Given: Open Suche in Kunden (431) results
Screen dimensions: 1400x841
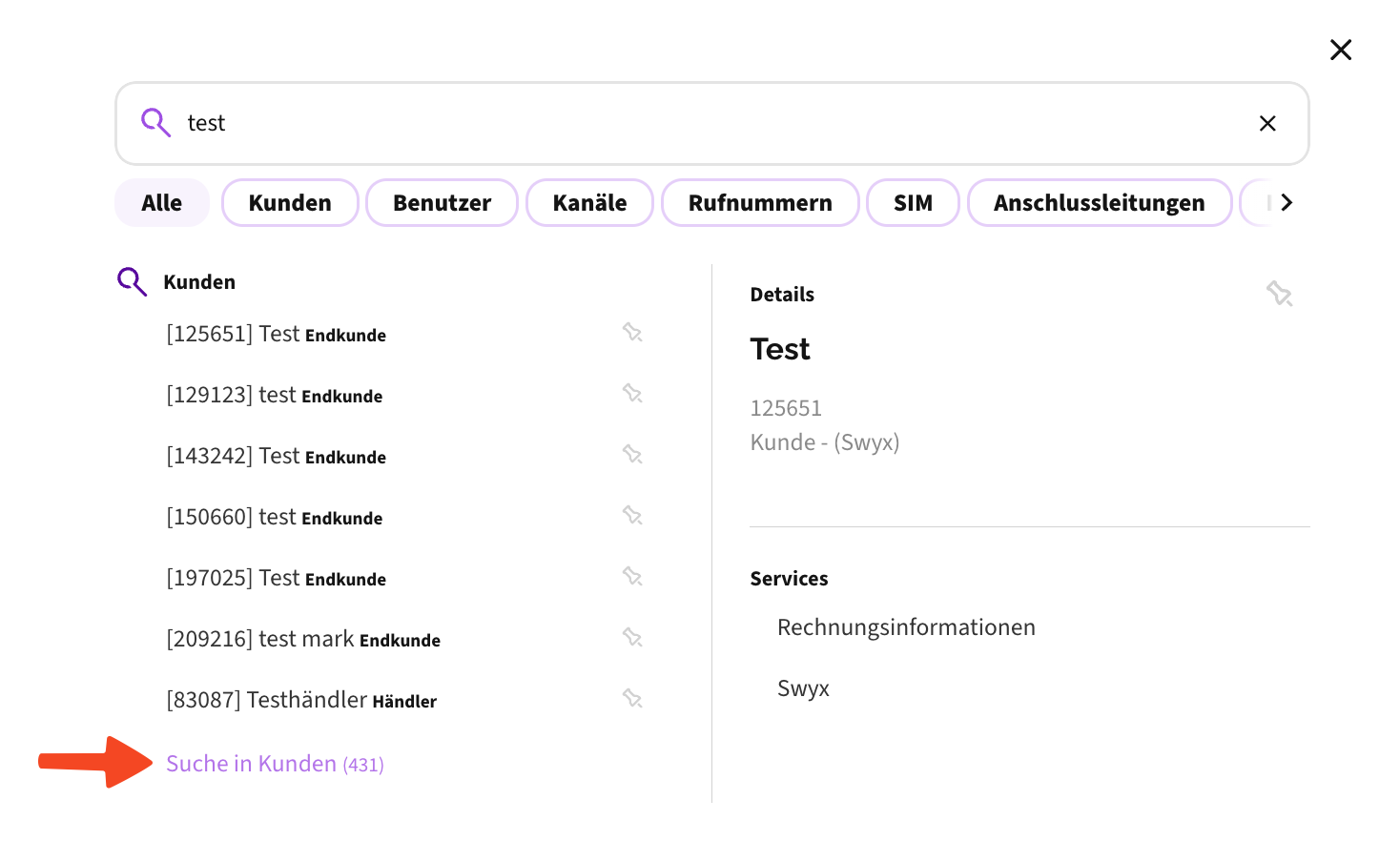Looking at the screenshot, I should (x=275, y=763).
